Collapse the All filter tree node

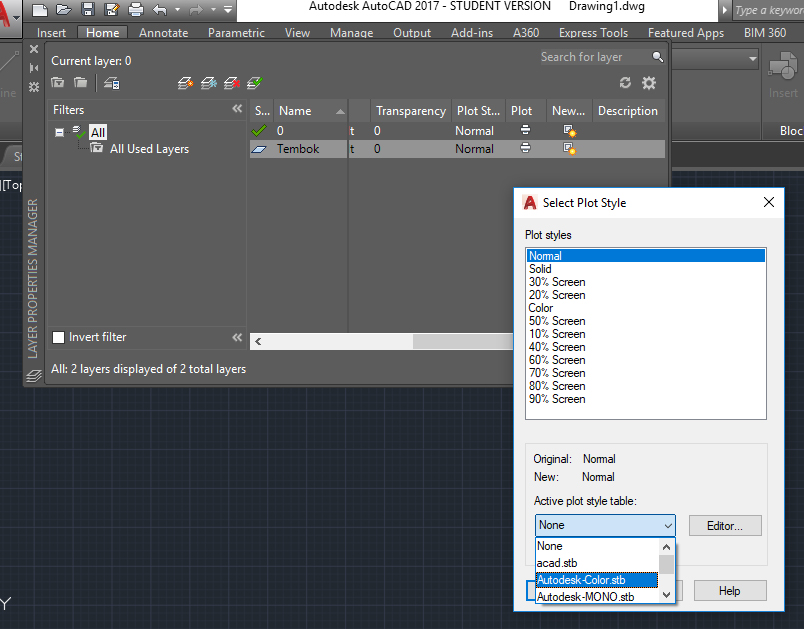(59, 133)
